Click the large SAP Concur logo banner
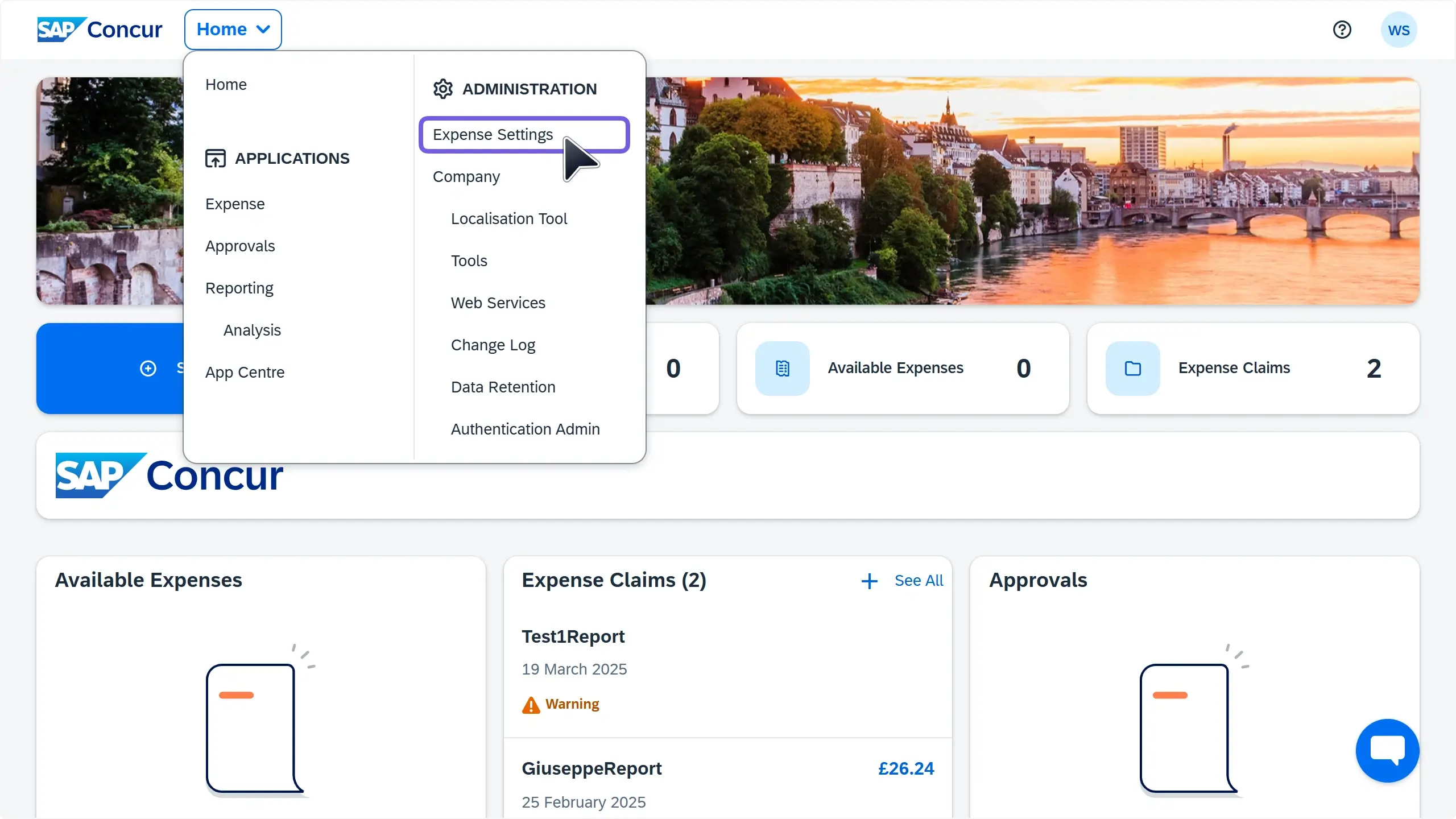 [169, 476]
